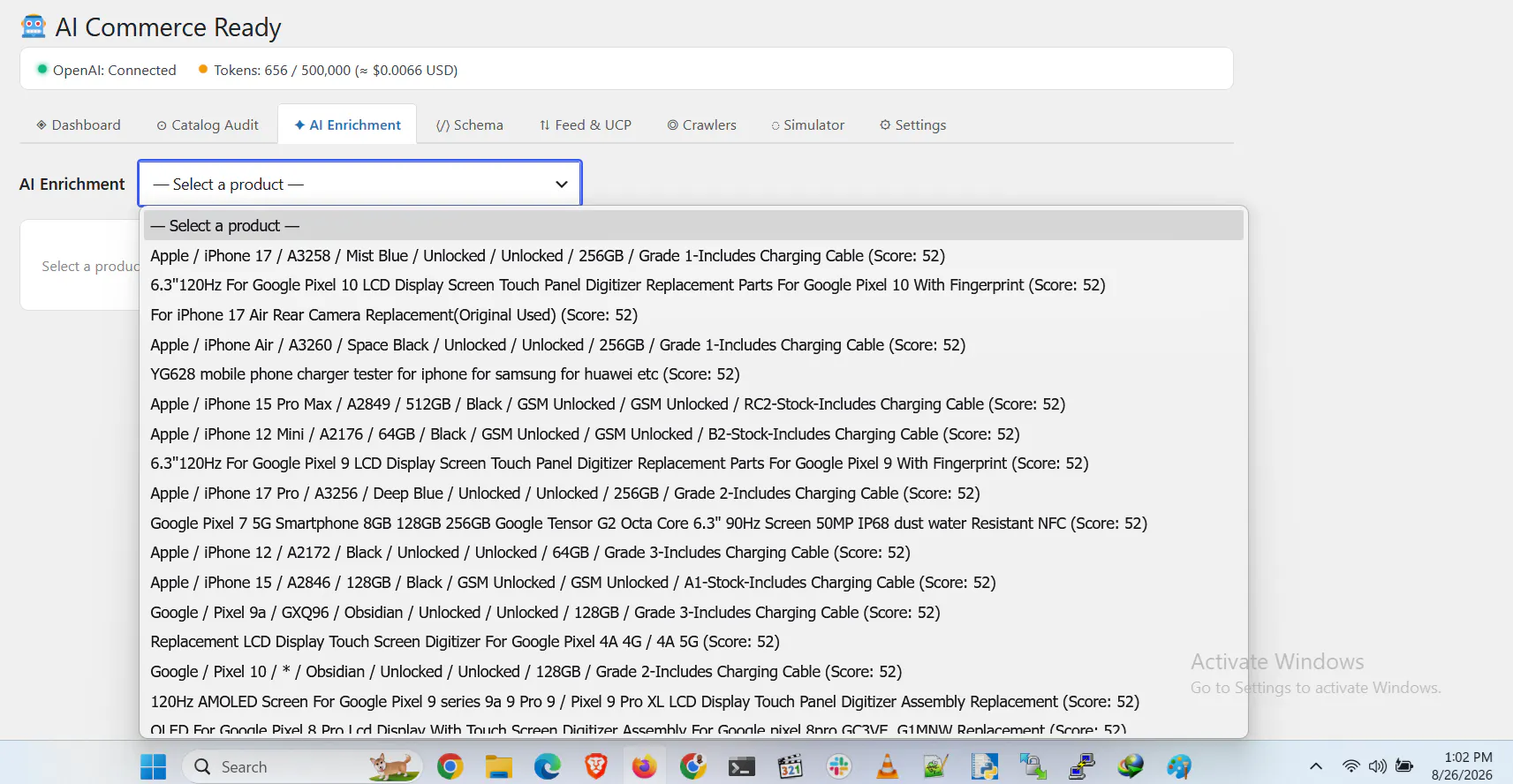This screenshot has height=784, width=1513.
Task: Open Firefox from the taskbar
Action: (x=644, y=766)
